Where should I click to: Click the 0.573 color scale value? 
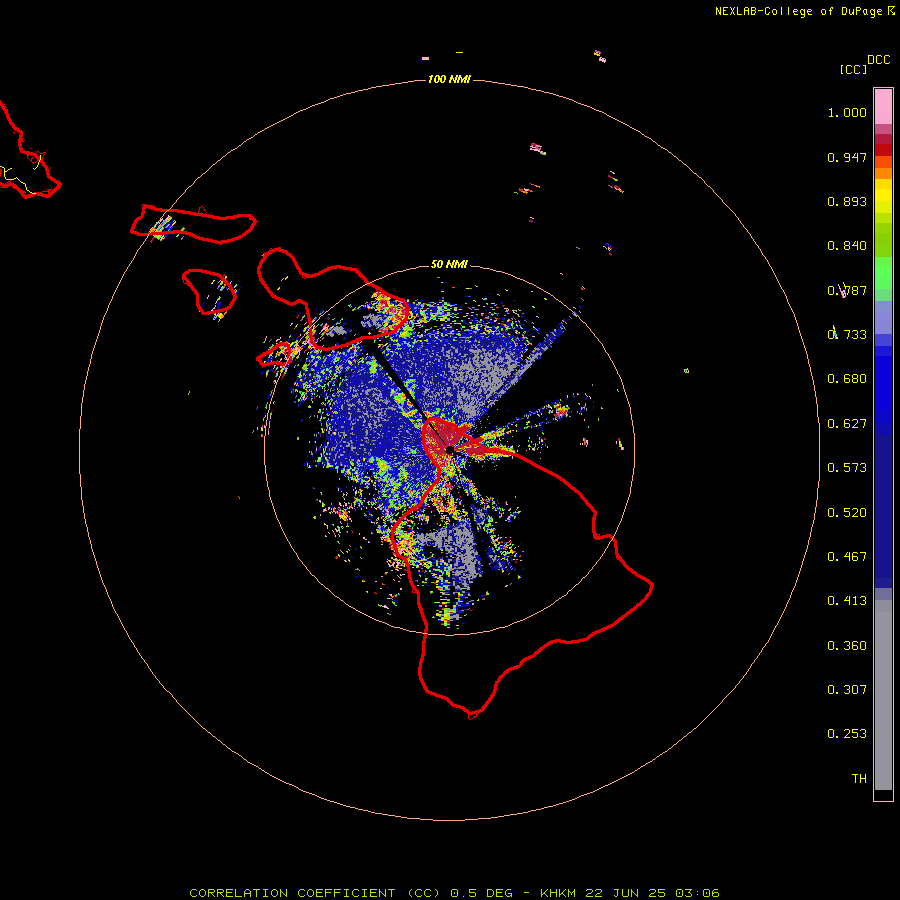[847, 468]
